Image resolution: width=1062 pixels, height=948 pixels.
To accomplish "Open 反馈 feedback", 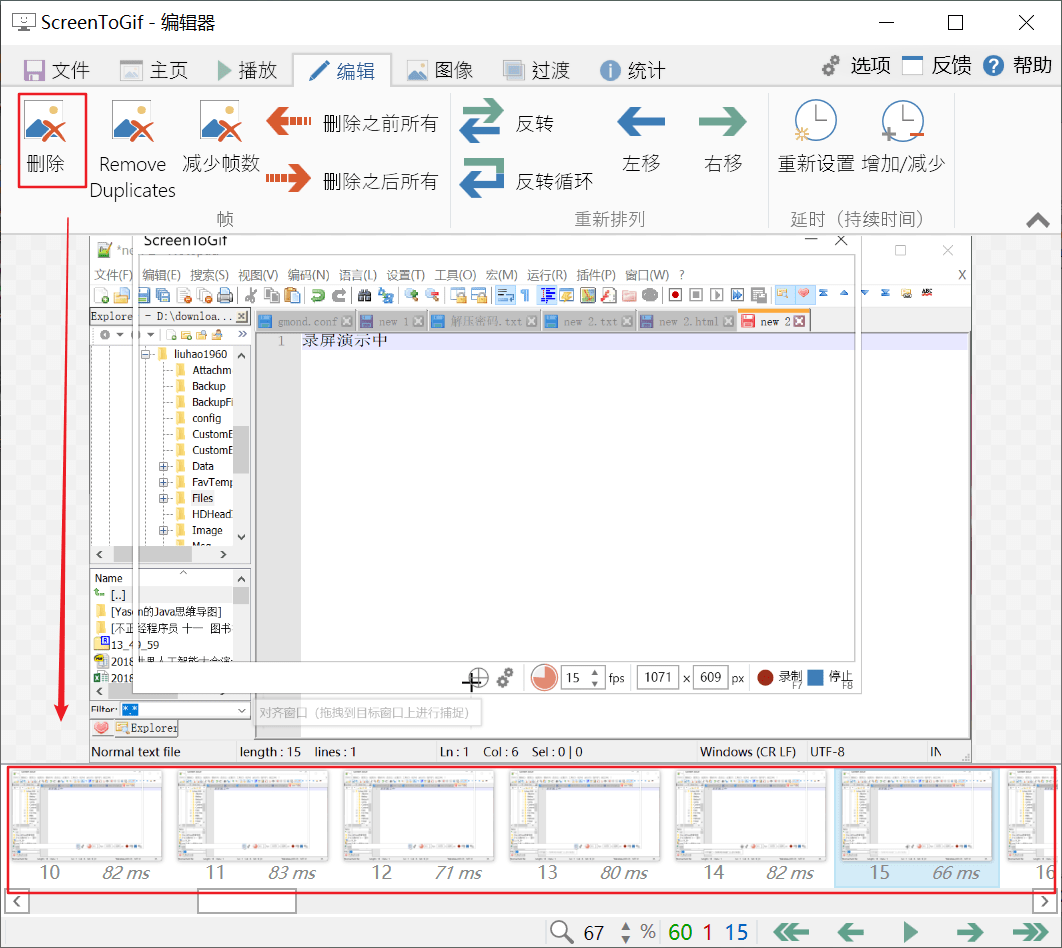I will point(937,66).
